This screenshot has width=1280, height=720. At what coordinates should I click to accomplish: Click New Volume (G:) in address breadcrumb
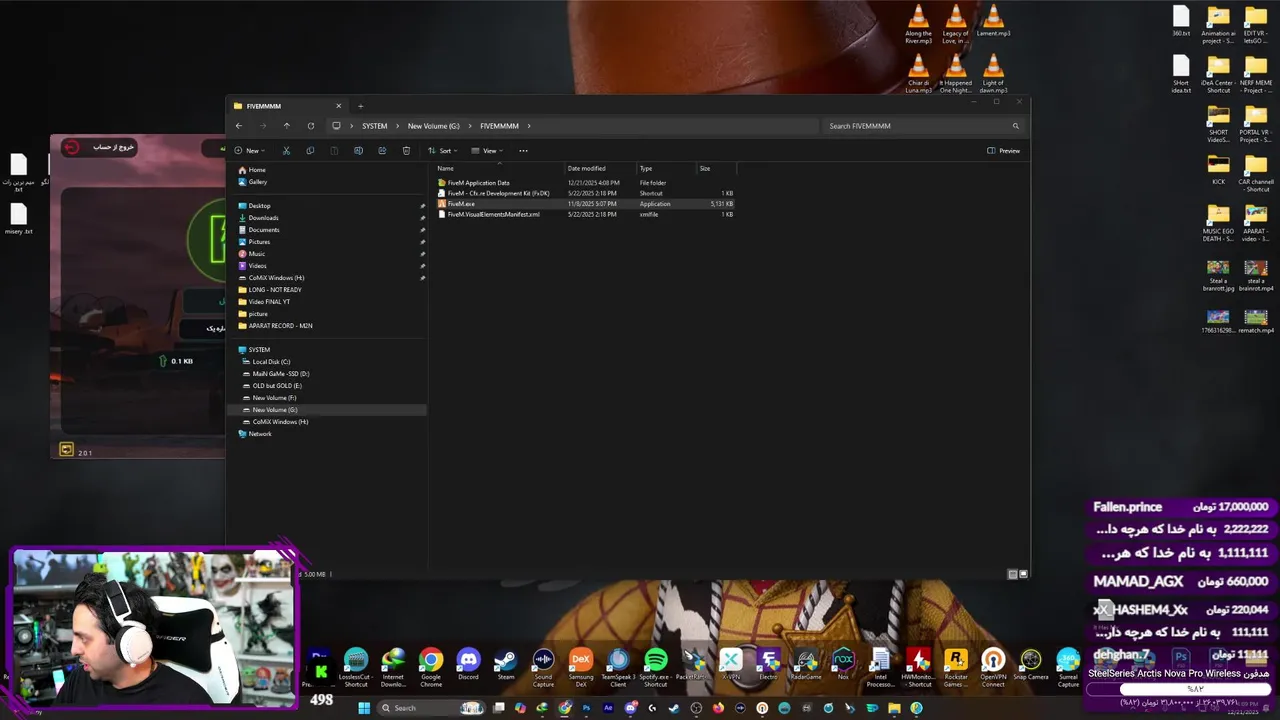[434, 126]
